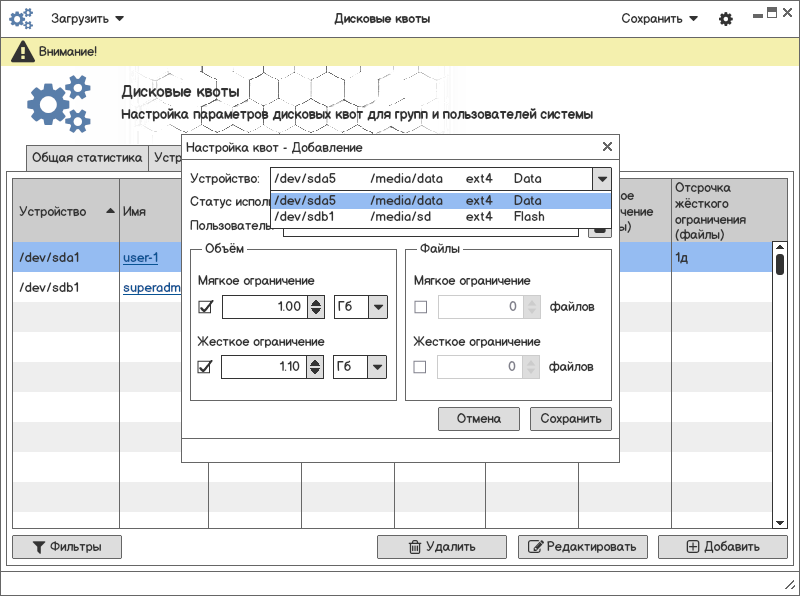Uncheck the volume hard limit checkbox
800x596 pixels.
point(206,367)
